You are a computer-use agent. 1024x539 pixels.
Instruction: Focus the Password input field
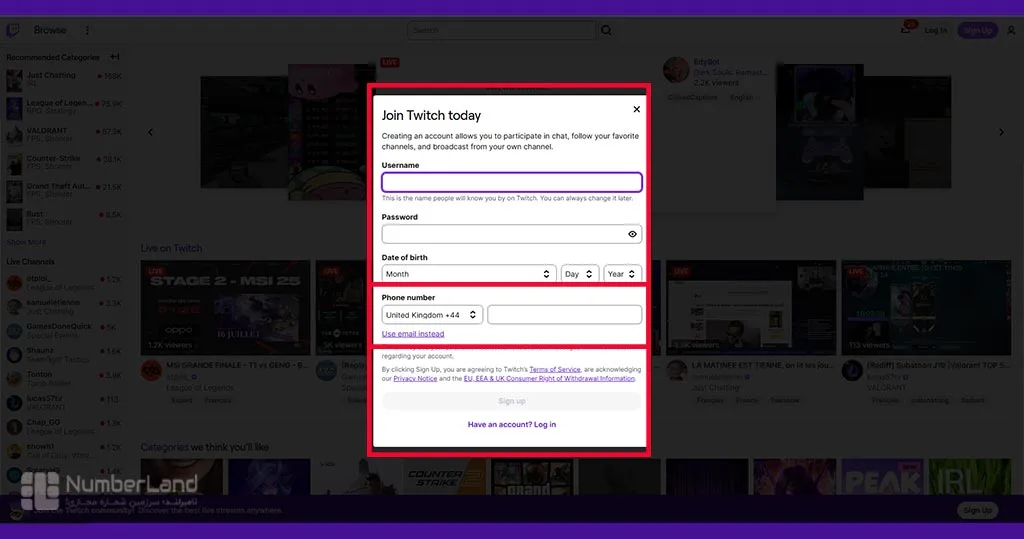511,234
